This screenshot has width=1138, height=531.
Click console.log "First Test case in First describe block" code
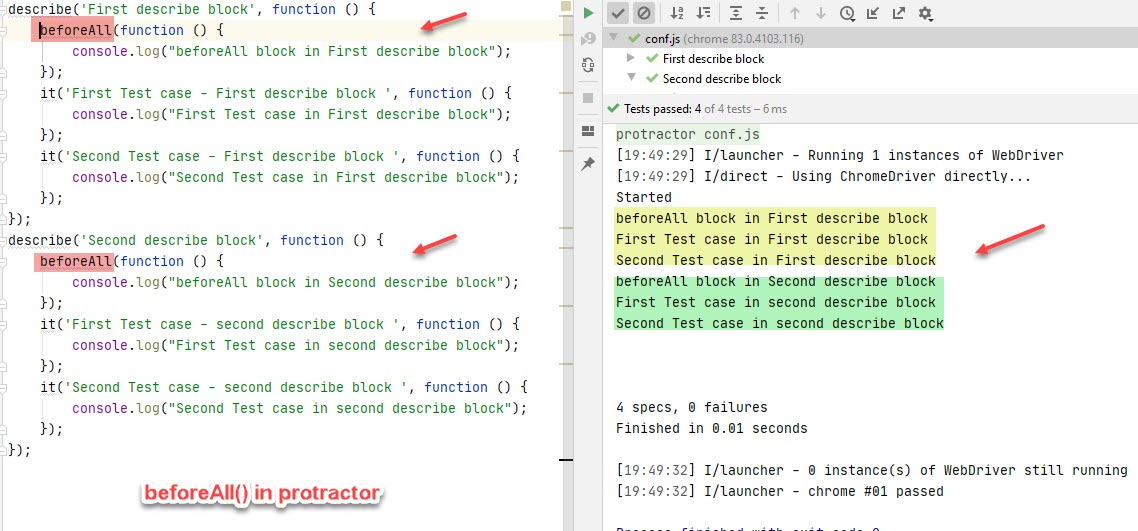click(x=292, y=115)
